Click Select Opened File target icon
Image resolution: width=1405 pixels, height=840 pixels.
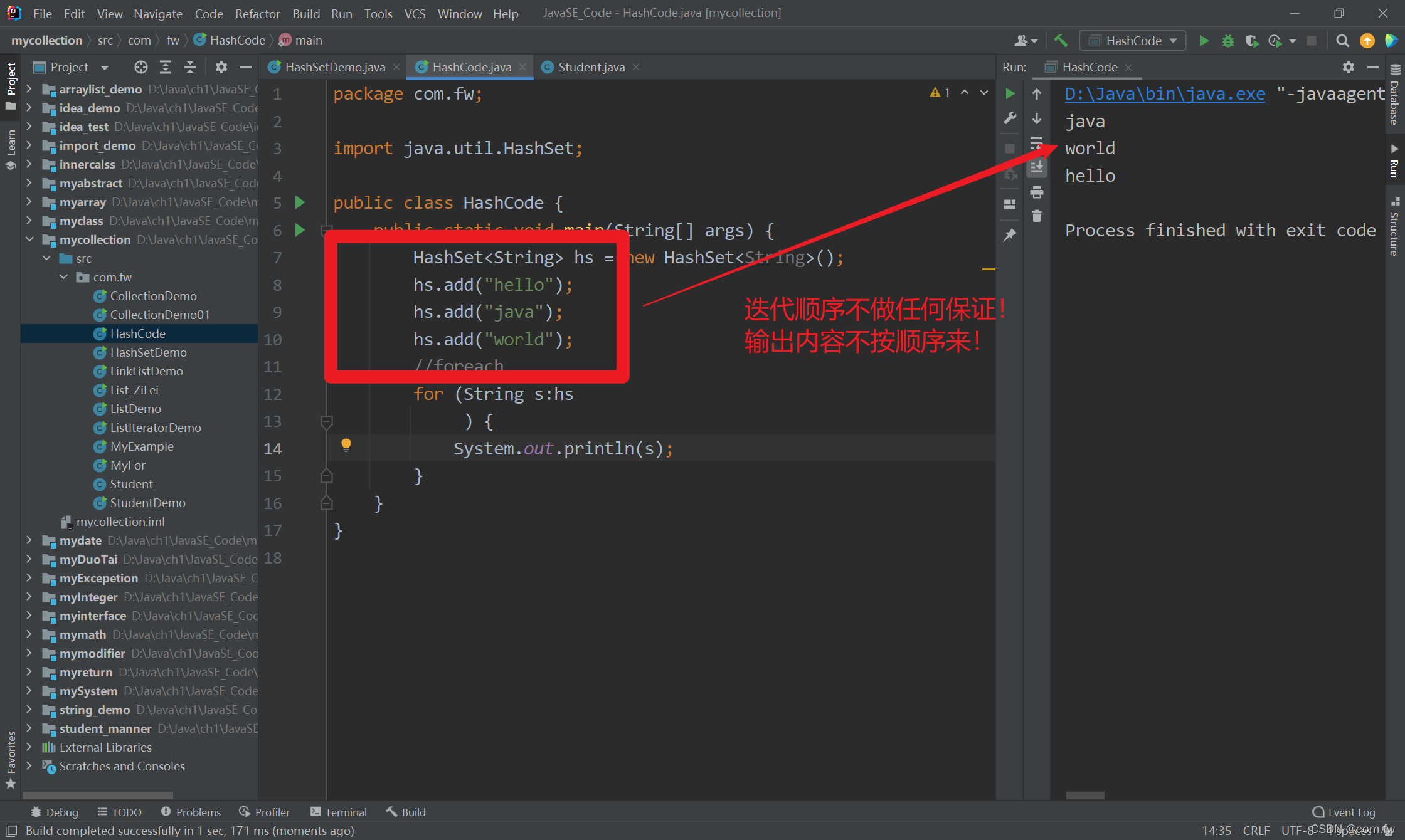[x=140, y=67]
